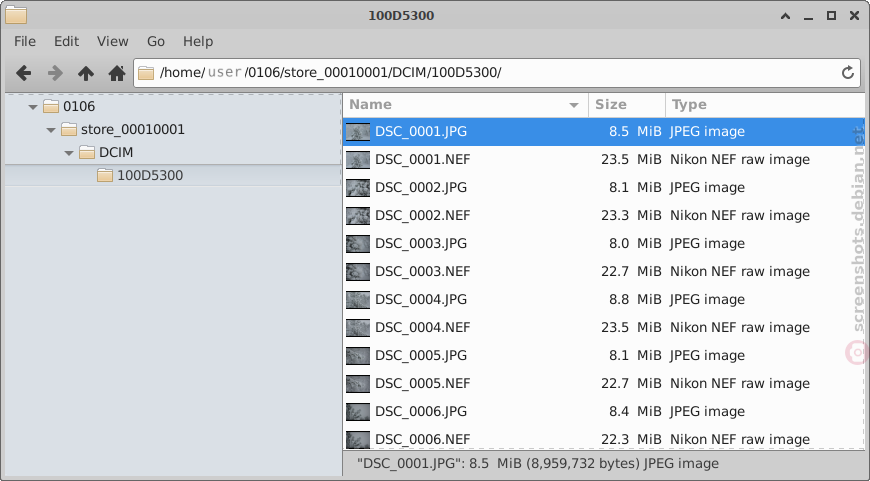Select file name DSC_0002.JPG
The image size is (870, 481).
(421, 188)
